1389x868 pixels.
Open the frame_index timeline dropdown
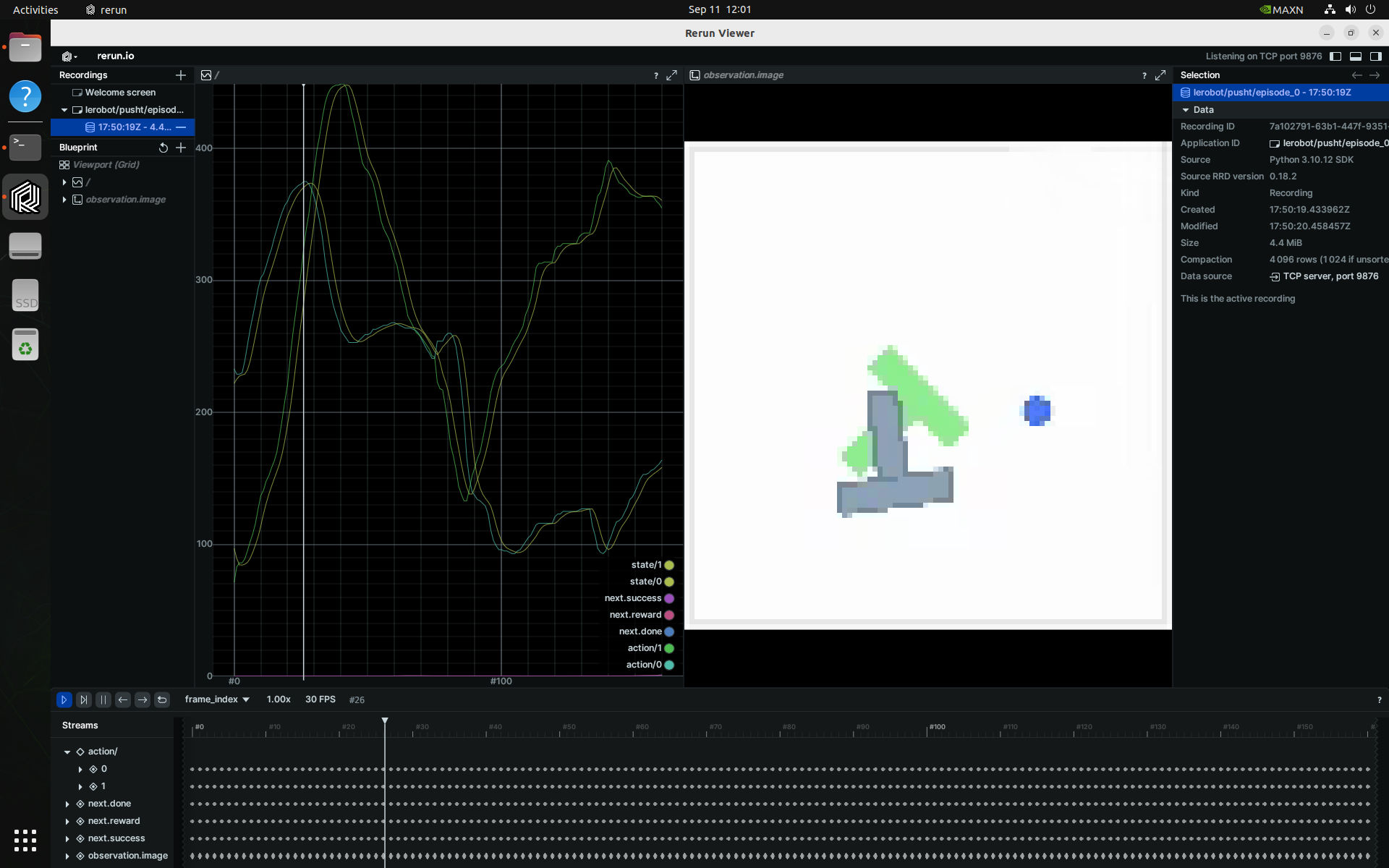[217, 699]
